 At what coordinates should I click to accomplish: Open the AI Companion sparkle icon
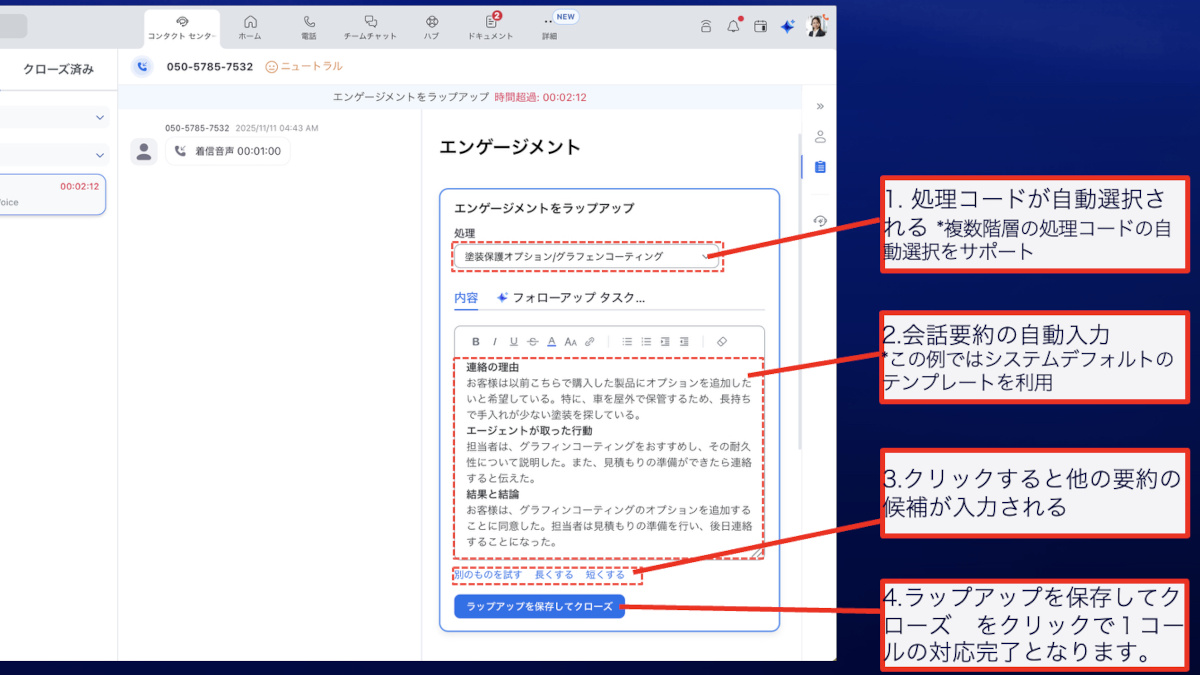pos(787,27)
